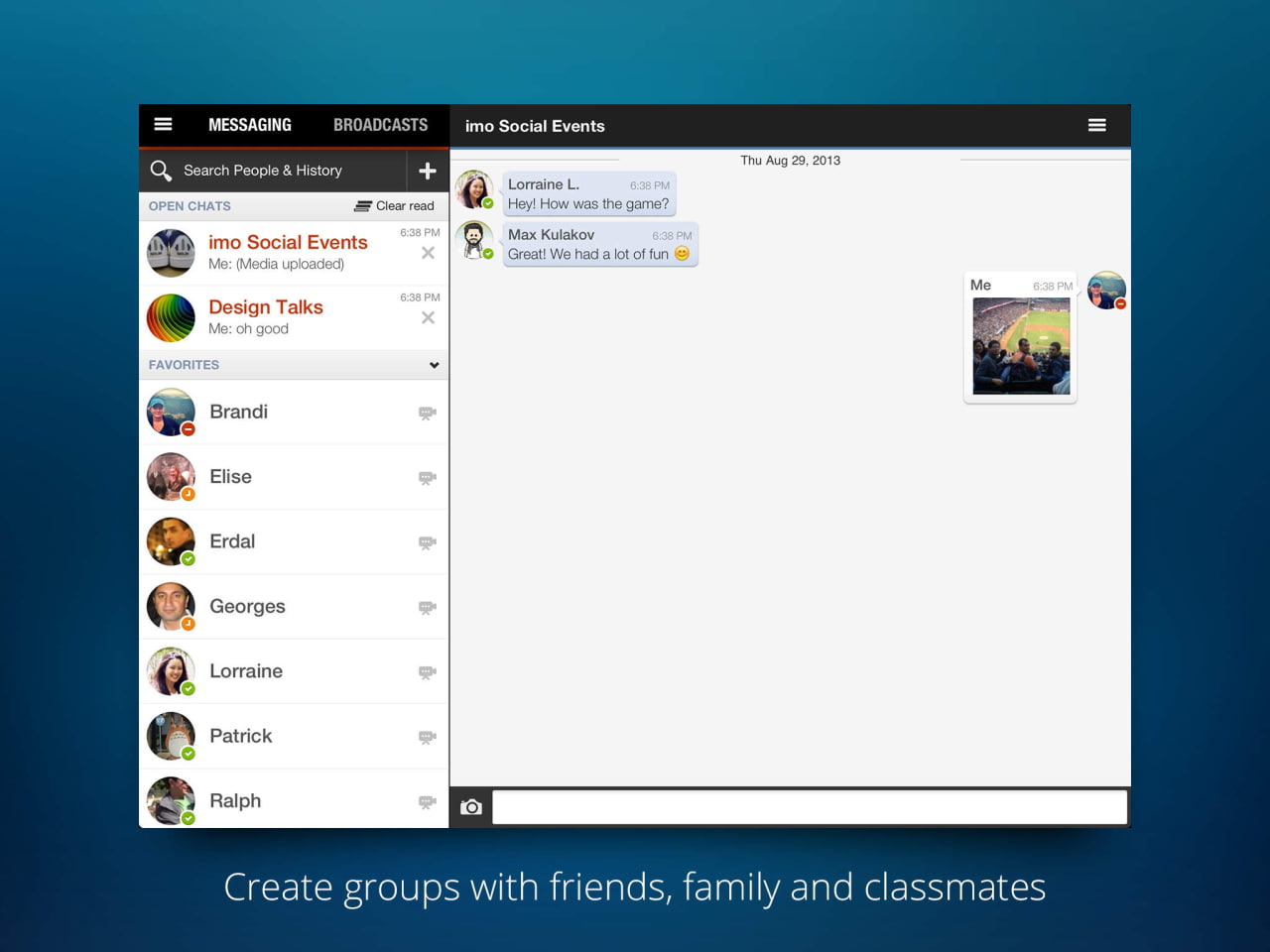1270x952 pixels.
Task: Select the MESSAGING tab
Action: (x=249, y=125)
